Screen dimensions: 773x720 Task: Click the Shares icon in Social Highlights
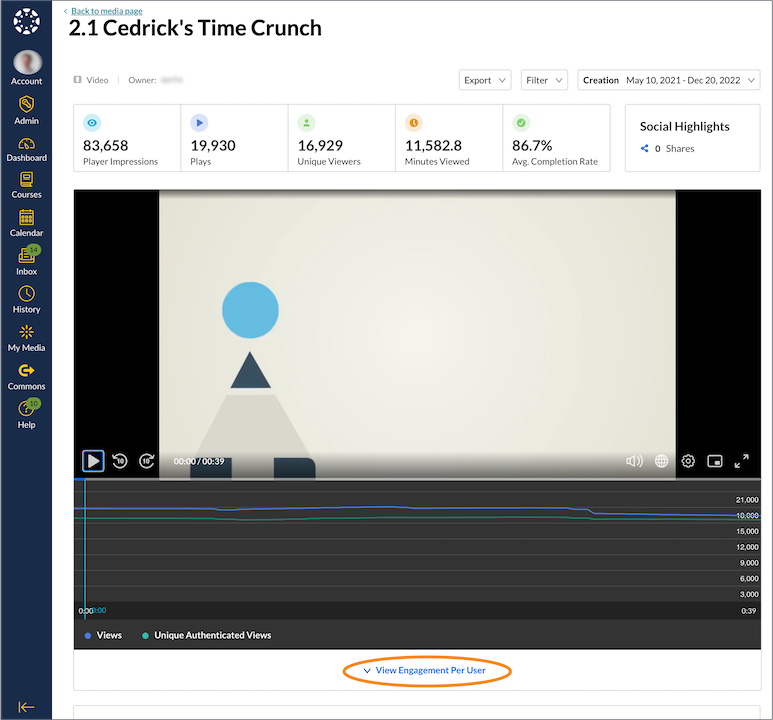[x=644, y=148]
